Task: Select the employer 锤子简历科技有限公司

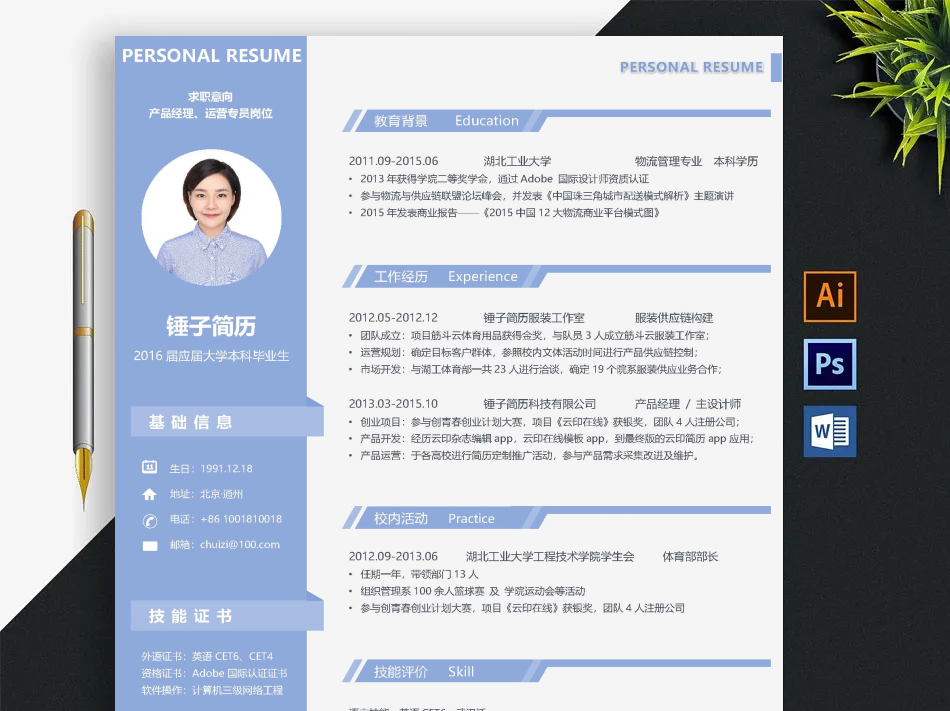Action: 540,404
